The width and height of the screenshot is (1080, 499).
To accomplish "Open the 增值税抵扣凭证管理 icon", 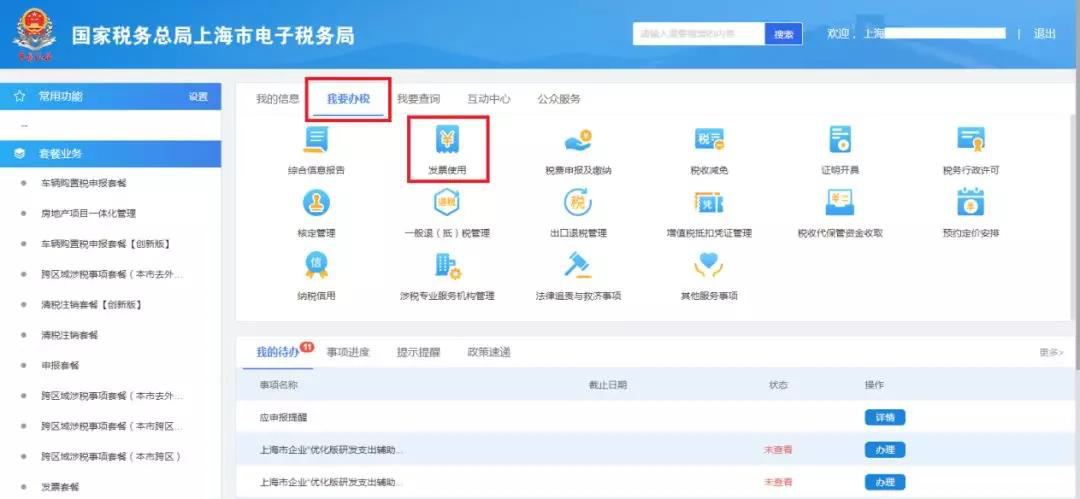I will (709, 203).
